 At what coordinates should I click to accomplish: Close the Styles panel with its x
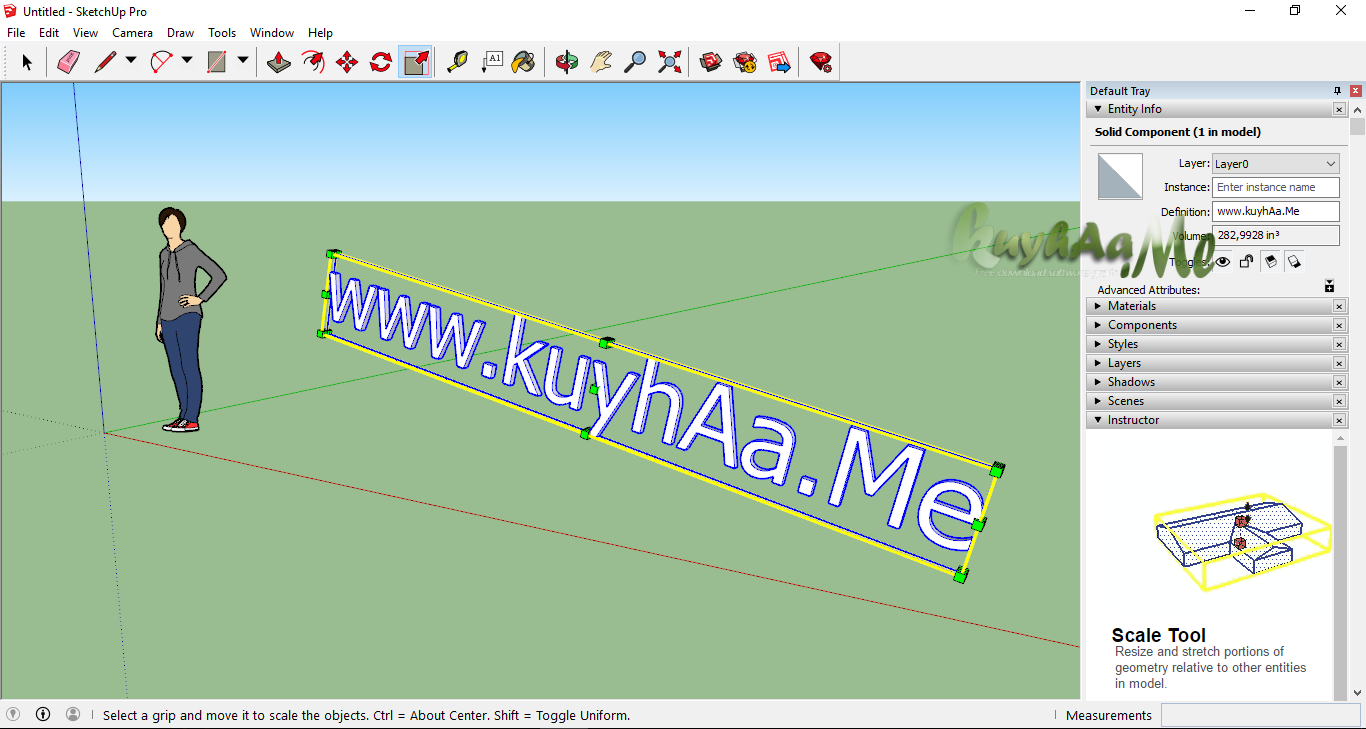[1339, 344]
